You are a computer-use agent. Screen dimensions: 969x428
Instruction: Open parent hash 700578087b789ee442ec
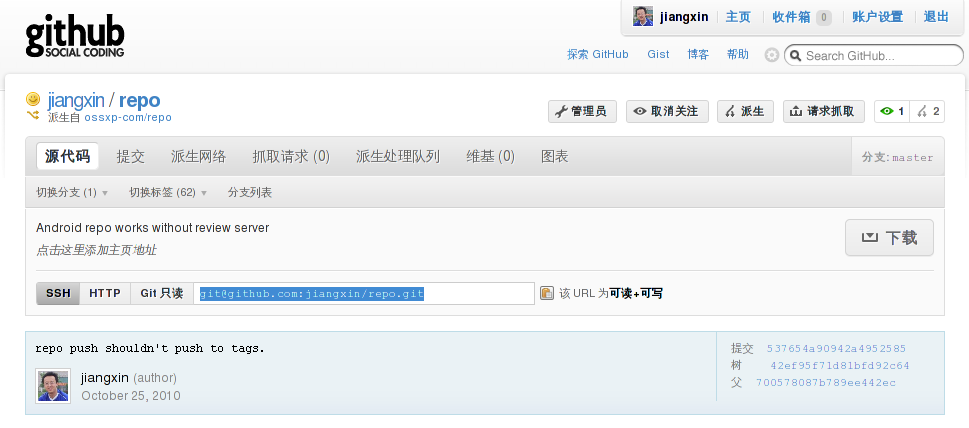pyautogui.click(x=826, y=383)
